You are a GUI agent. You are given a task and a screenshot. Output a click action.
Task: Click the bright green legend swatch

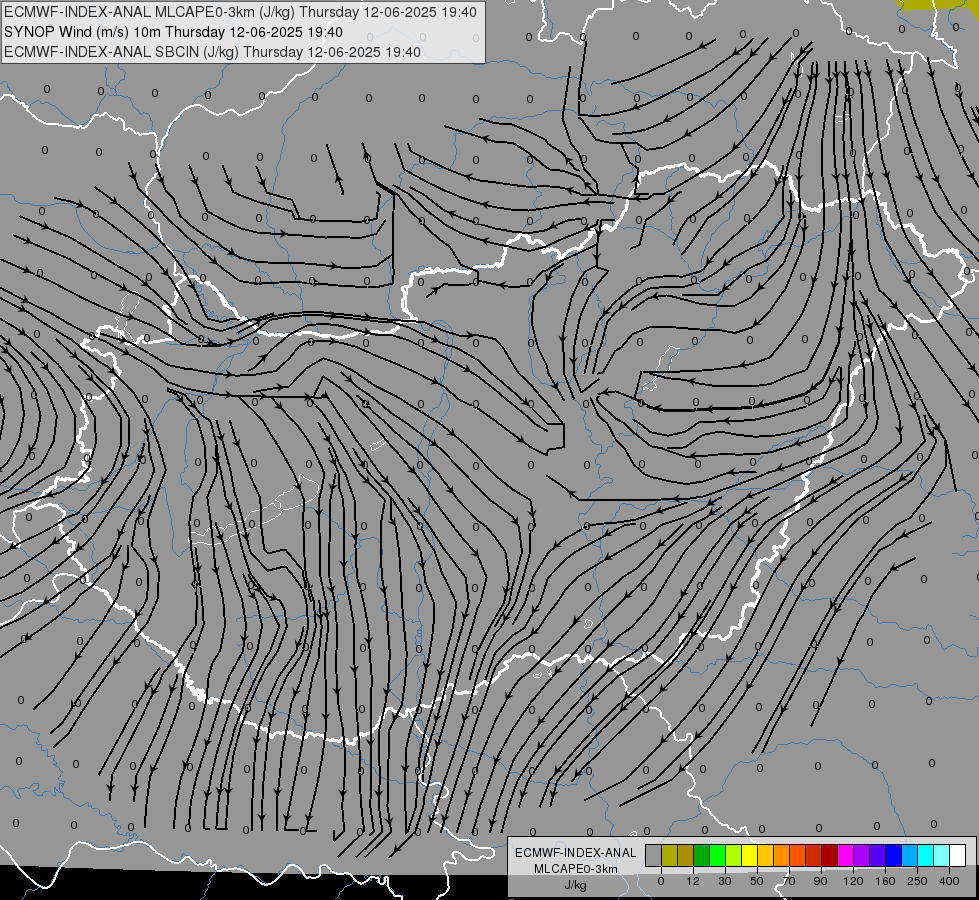pos(717,855)
